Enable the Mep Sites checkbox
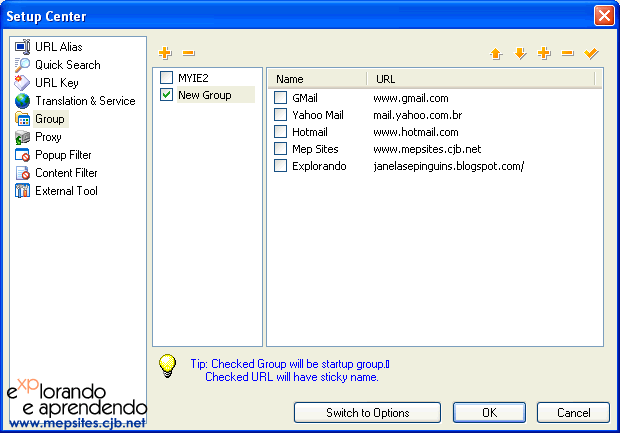620x433 pixels. [280, 148]
